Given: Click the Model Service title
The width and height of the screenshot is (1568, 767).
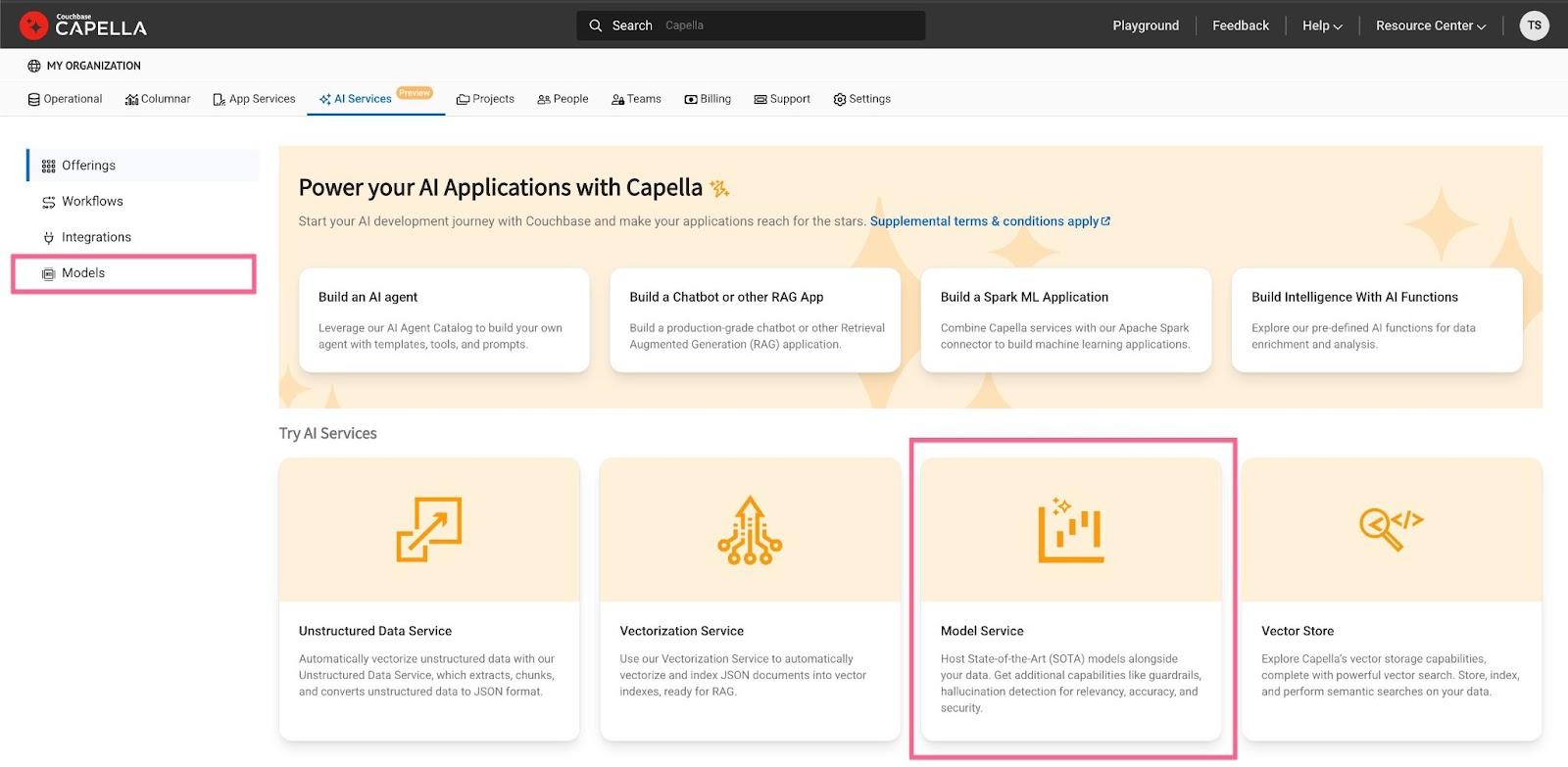Looking at the screenshot, I should tap(982, 631).
